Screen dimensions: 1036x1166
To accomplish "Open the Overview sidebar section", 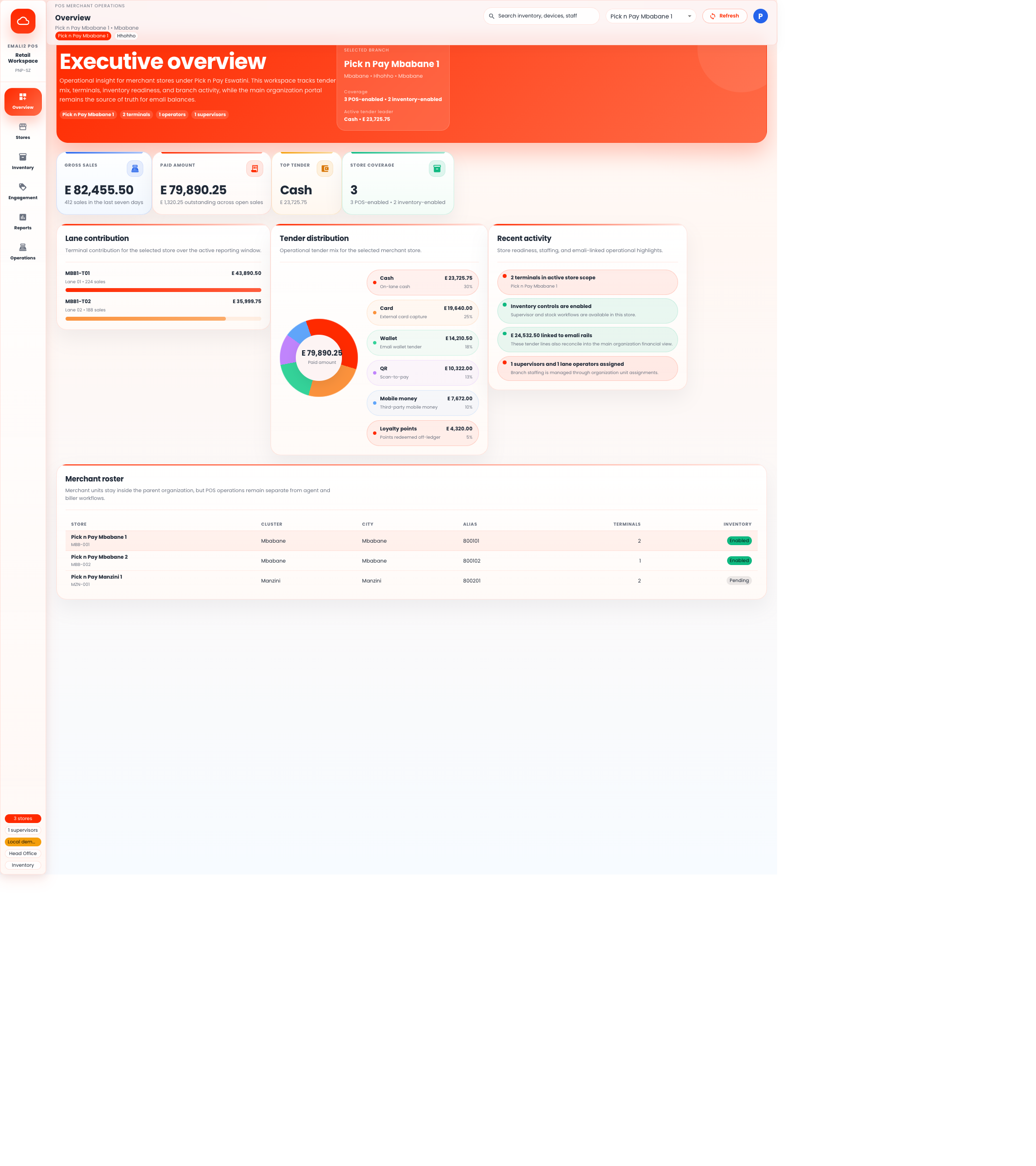I will (x=23, y=102).
